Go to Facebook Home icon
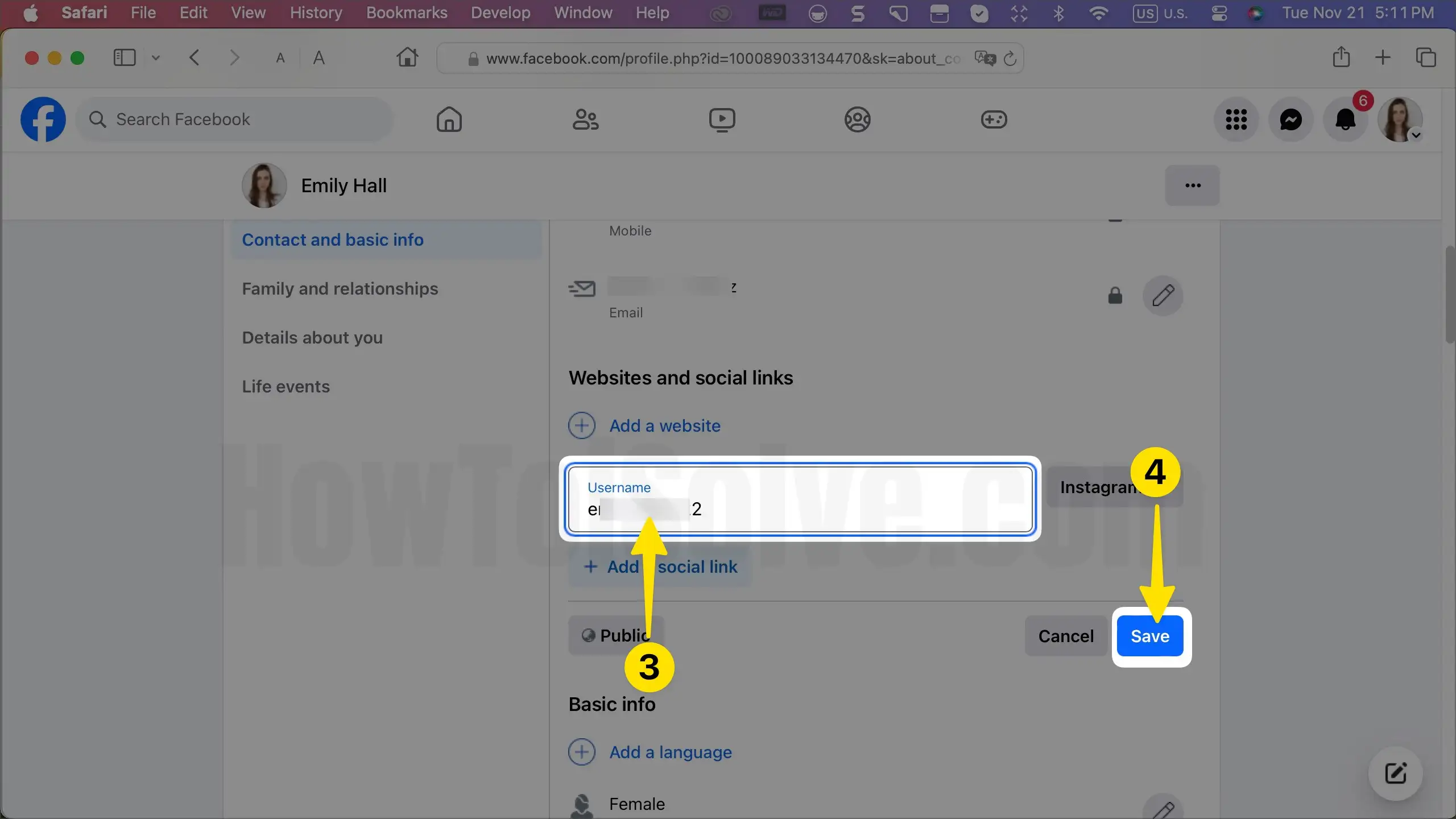Screen dimensions: 1456x819 (x=449, y=119)
